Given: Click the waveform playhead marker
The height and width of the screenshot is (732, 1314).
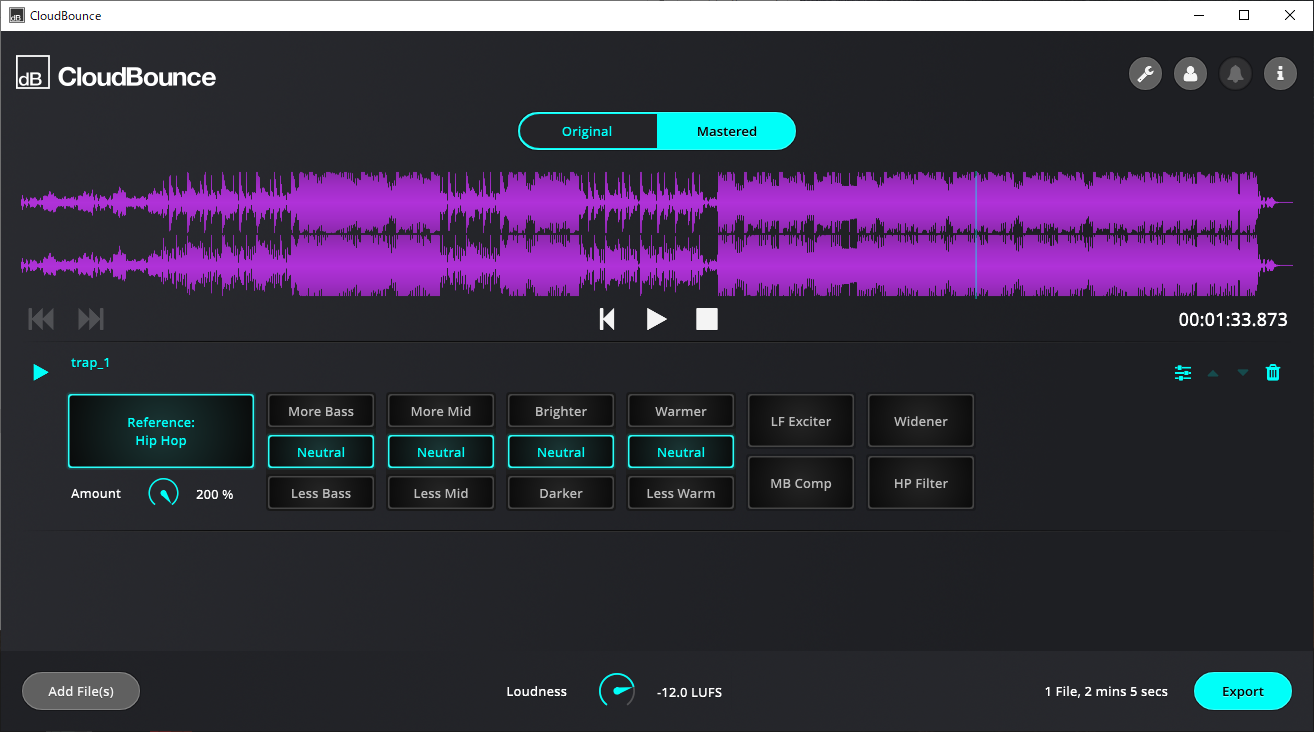Looking at the screenshot, I should 976,235.
